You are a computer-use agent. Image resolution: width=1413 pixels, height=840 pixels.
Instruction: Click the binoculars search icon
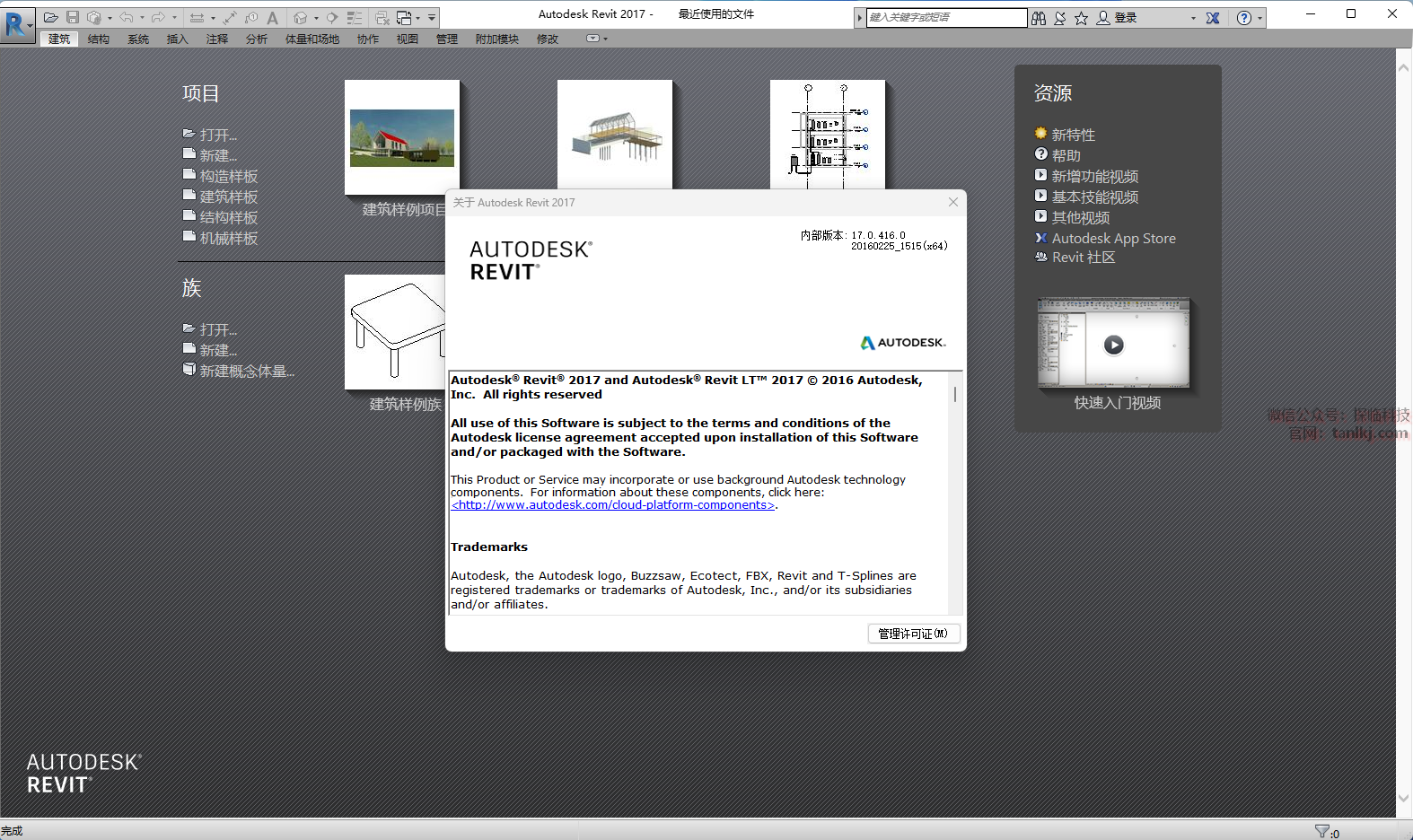pos(1039,18)
